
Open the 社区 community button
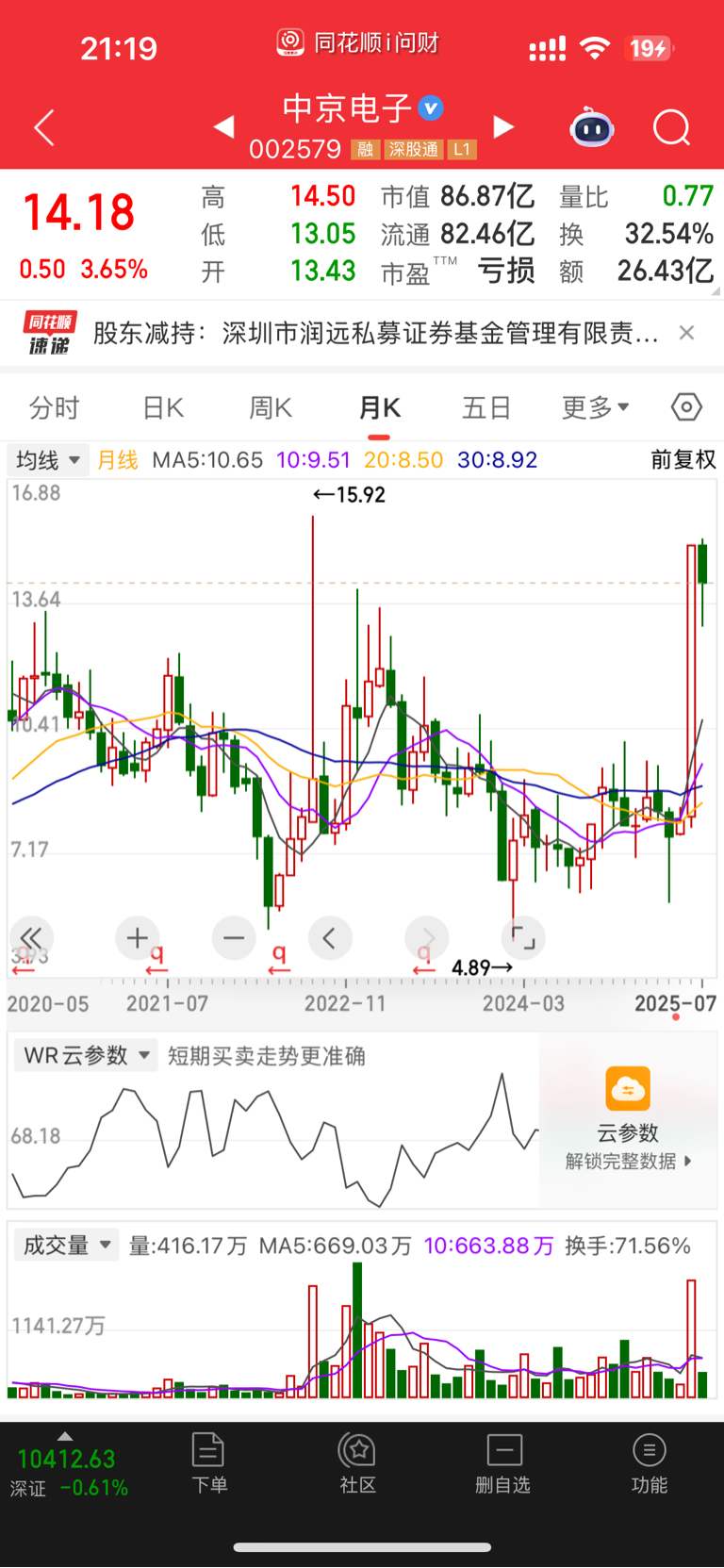pyautogui.click(x=358, y=1464)
